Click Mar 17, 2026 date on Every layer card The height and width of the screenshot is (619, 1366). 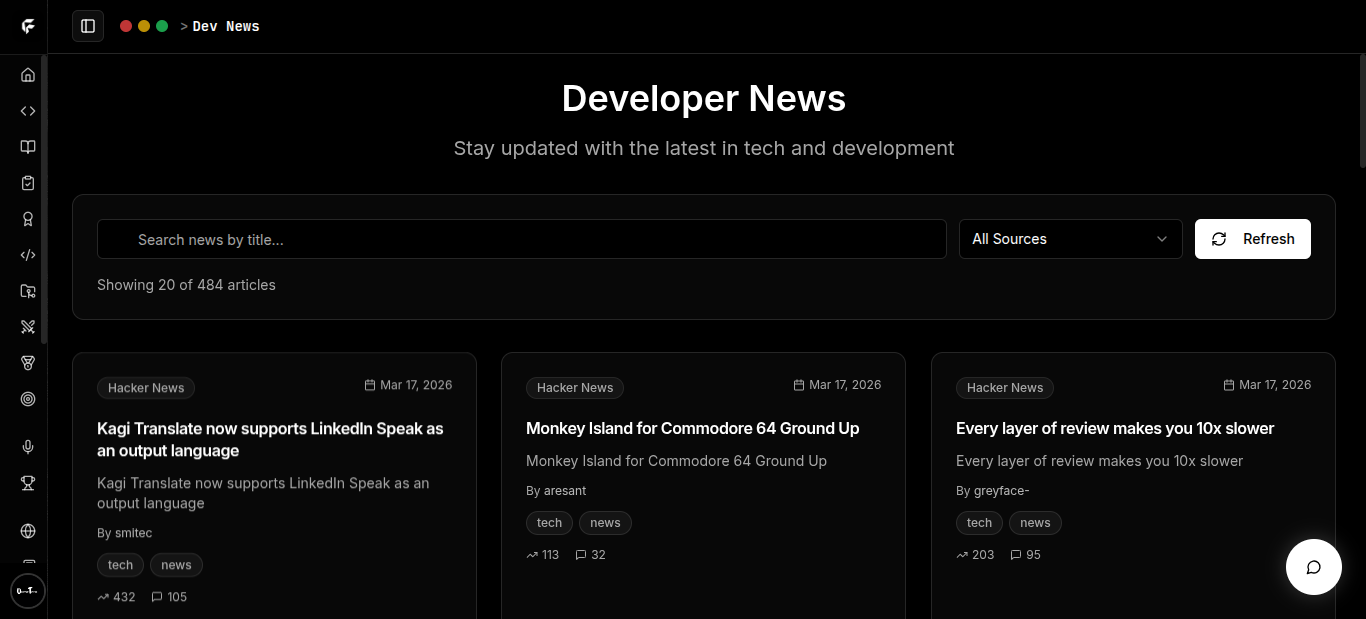(x=1275, y=385)
